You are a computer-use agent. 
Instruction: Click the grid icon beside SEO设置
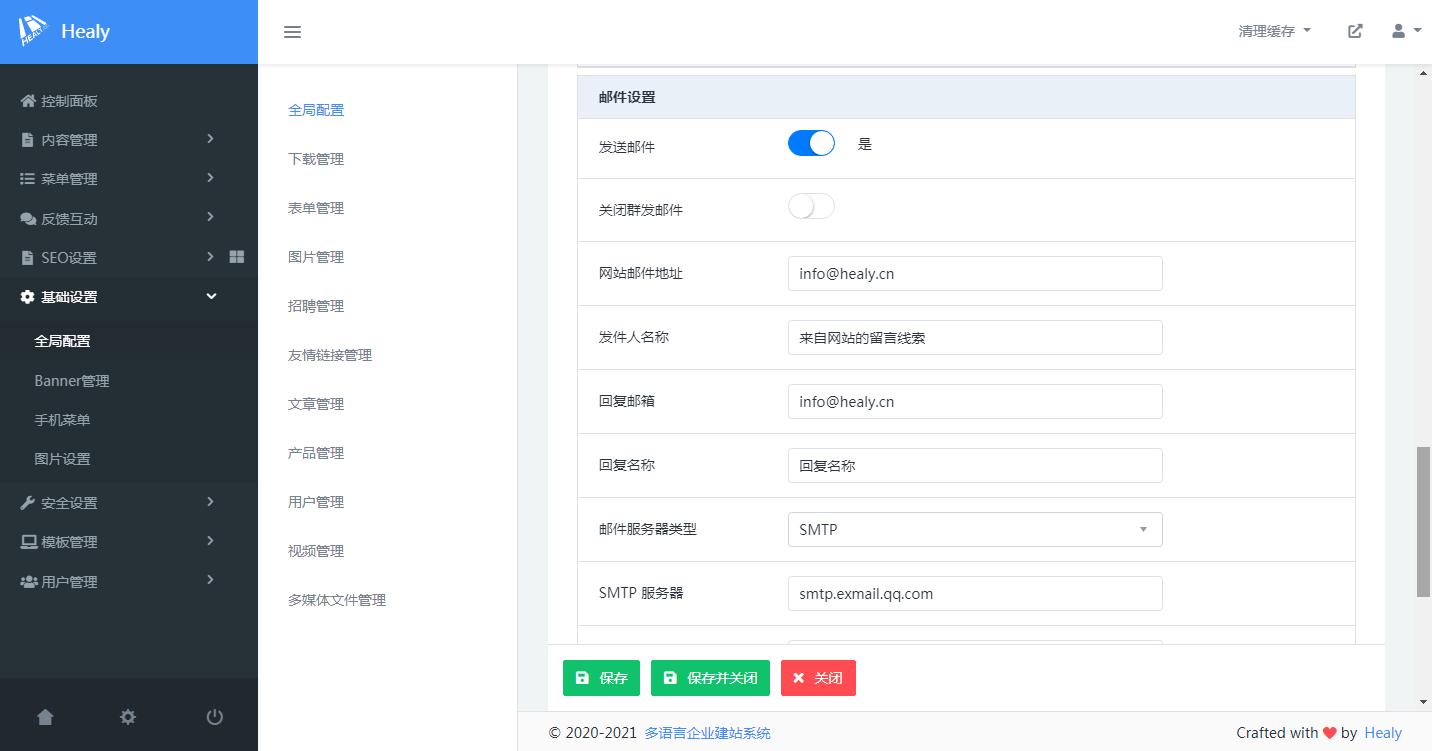pyautogui.click(x=237, y=257)
